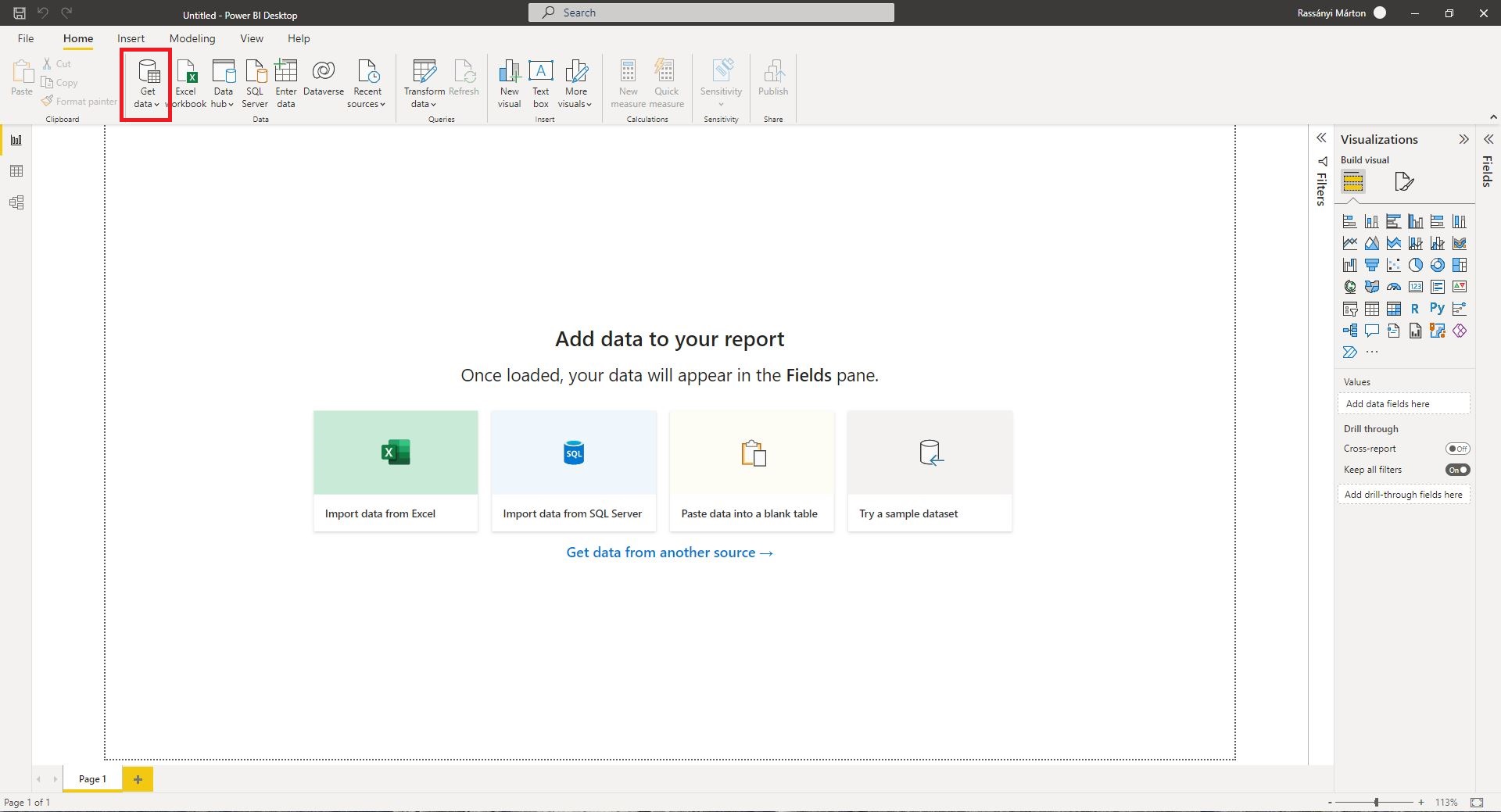Choose the Pie chart visual

point(1416,265)
